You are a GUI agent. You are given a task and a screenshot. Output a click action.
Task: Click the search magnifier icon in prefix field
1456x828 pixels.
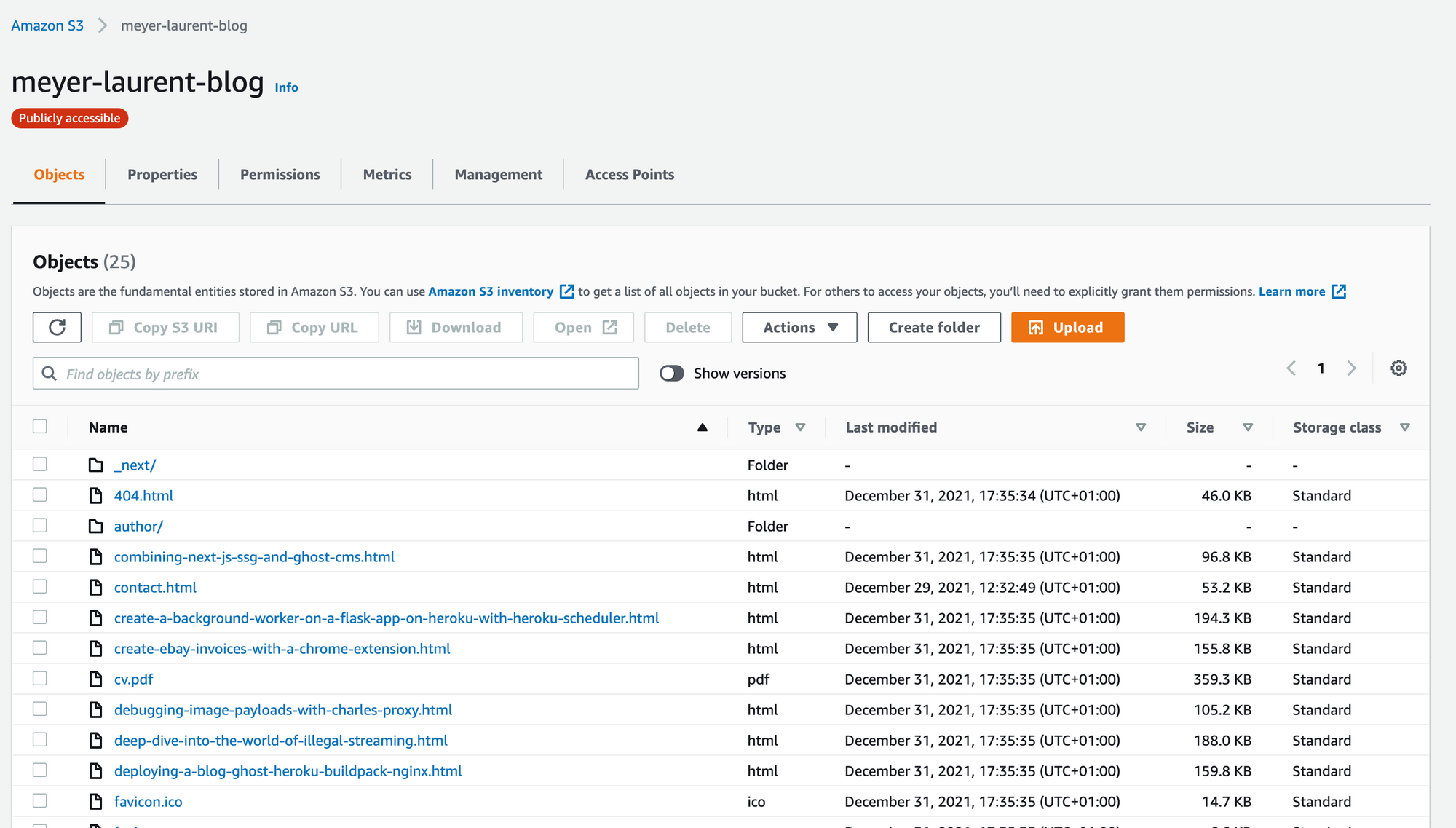click(x=50, y=374)
